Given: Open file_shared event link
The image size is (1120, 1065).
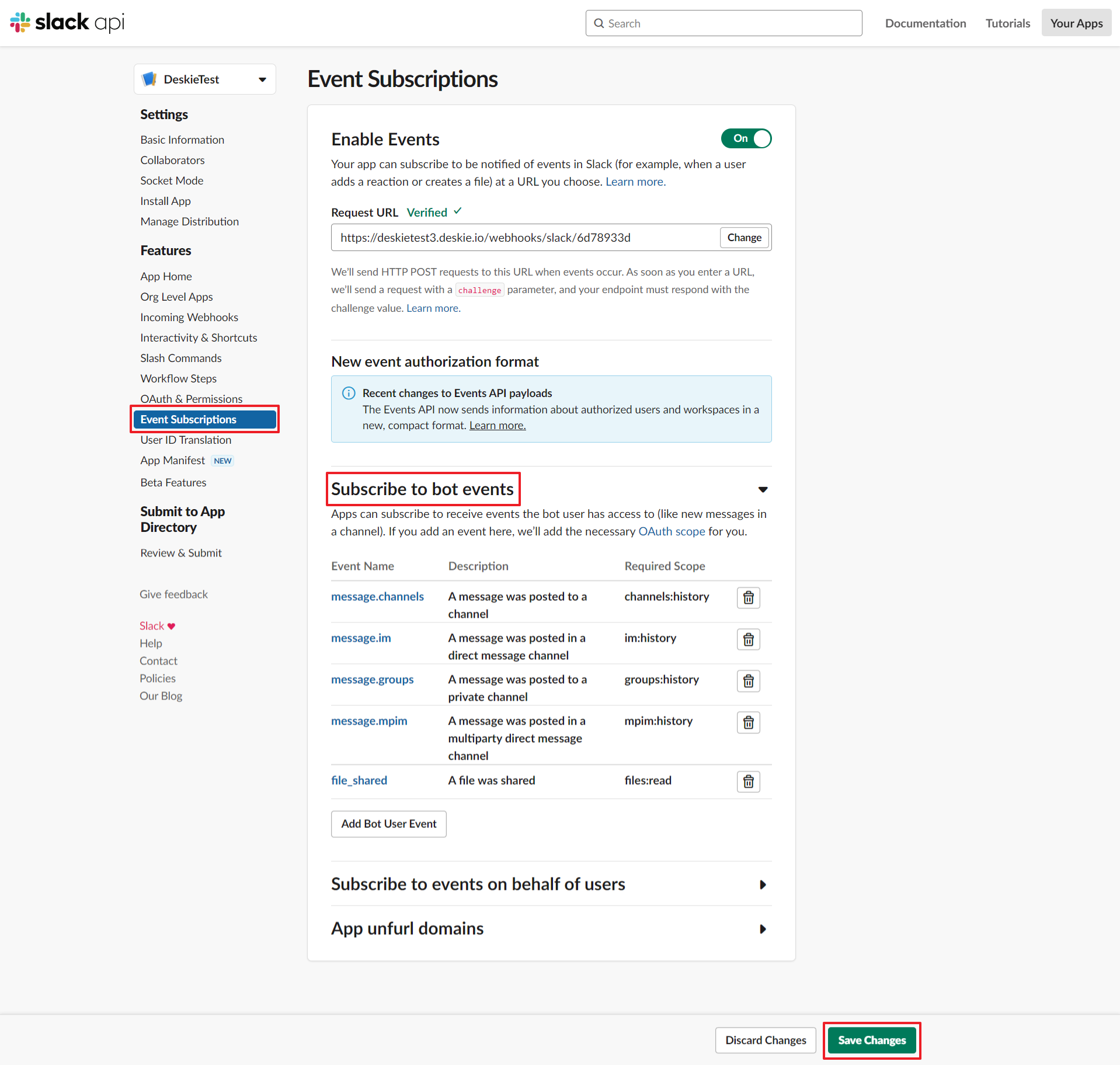Looking at the screenshot, I should [359, 781].
